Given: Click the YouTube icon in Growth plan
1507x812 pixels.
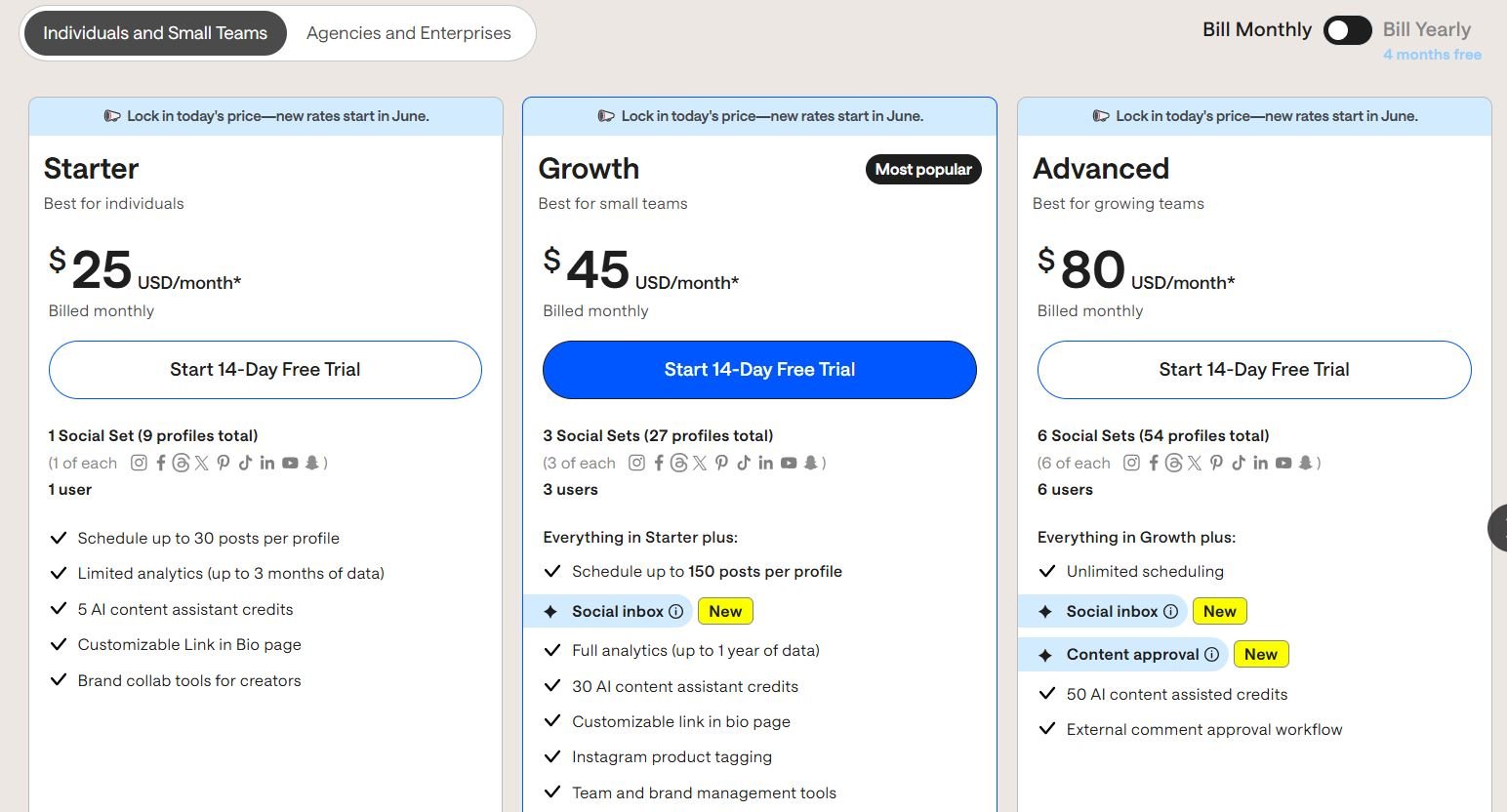Looking at the screenshot, I should coord(789,463).
